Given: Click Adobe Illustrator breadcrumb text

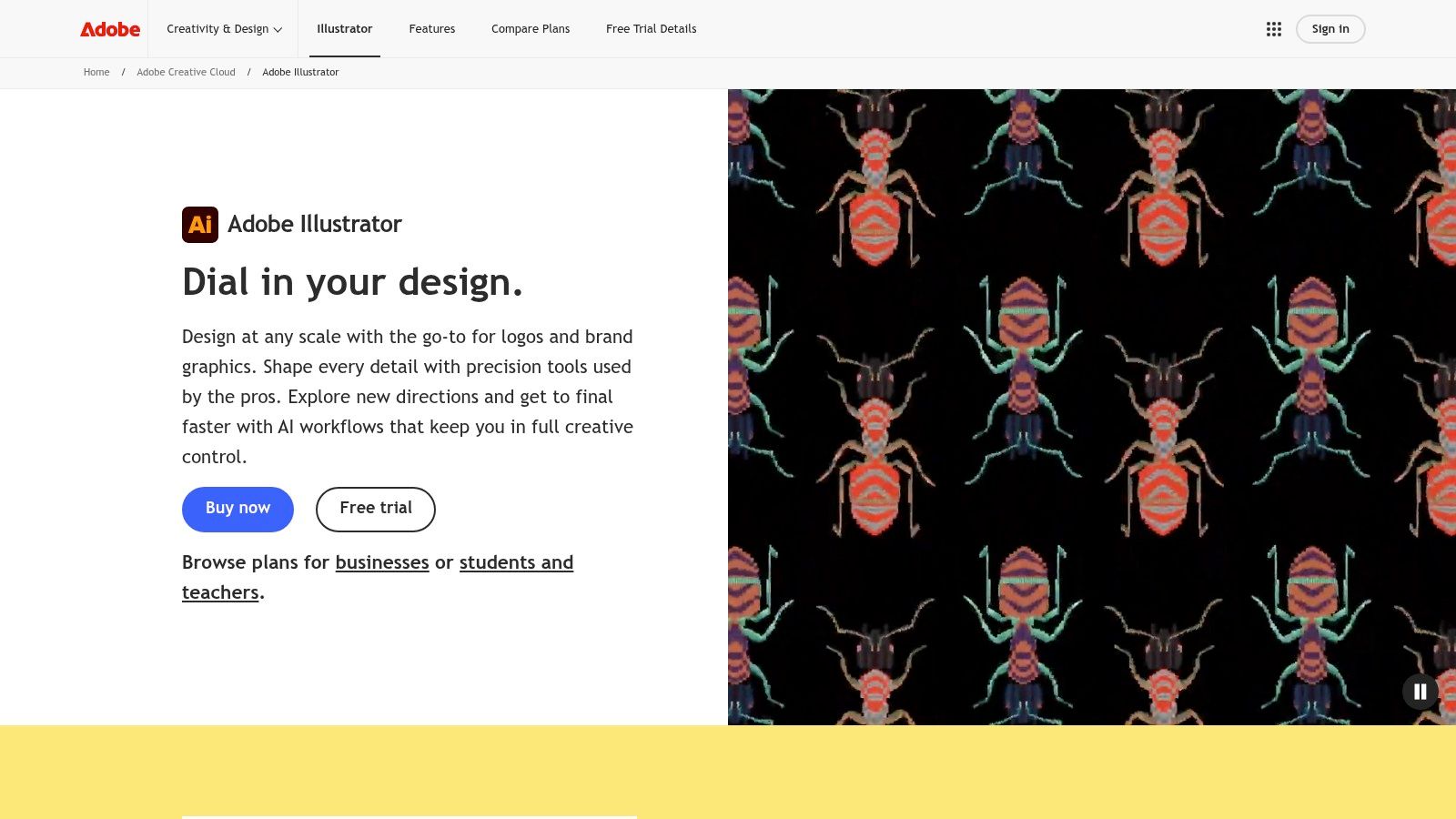Looking at the screenshot, I should (x=300, y=73).
